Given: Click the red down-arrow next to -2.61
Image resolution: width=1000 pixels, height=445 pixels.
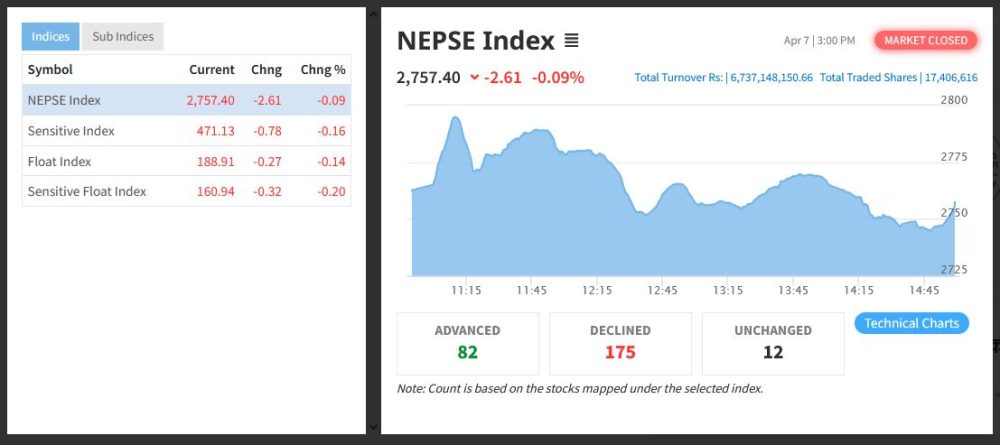Looking at the screenshot, I should point(474,78).
